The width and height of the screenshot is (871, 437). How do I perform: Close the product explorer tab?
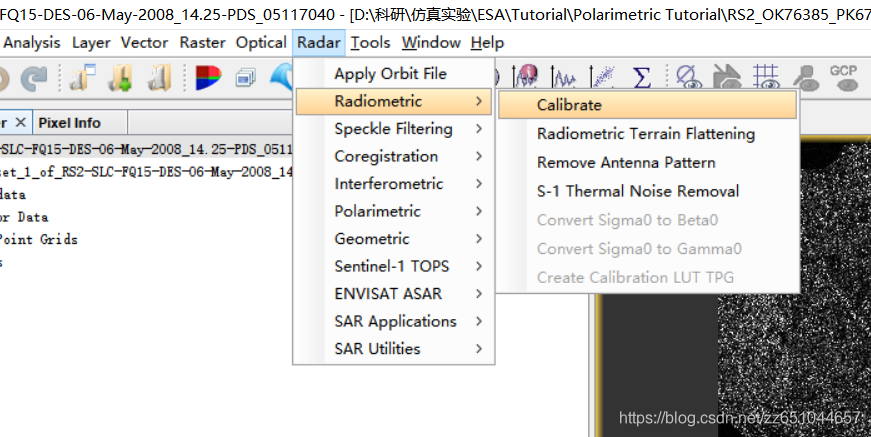21,122
